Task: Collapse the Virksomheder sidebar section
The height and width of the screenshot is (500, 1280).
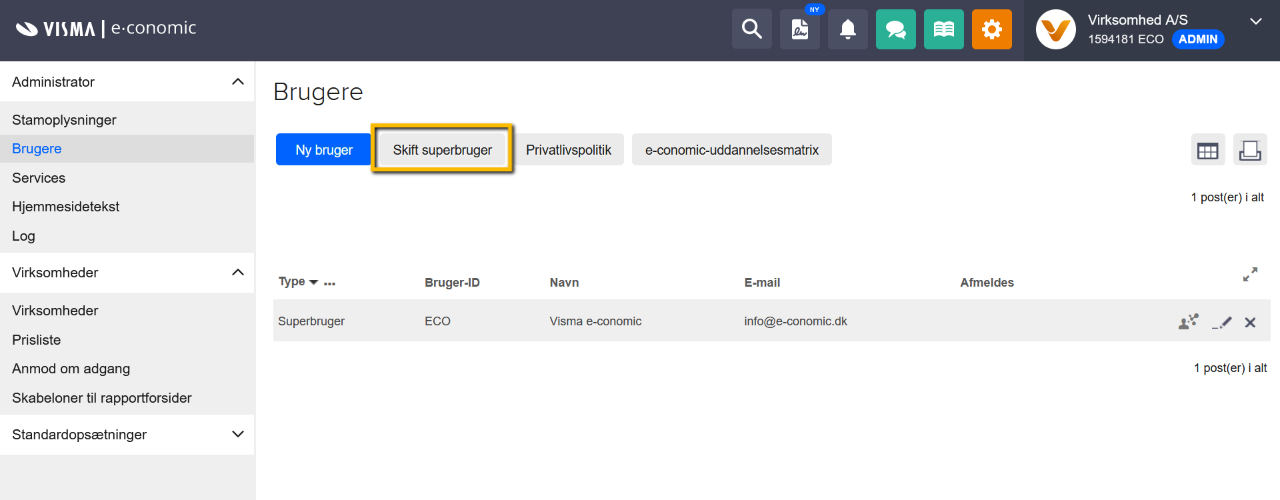Action: (237, 272)
